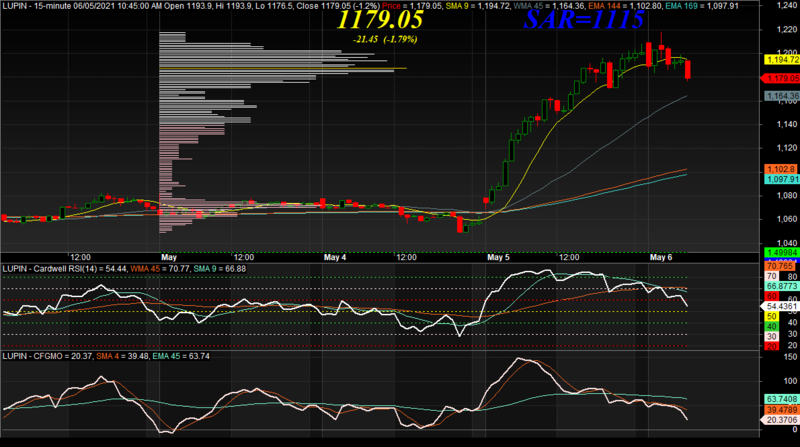Screen dimensions: 800x447
Task: Click the 'LUPIN - Cardwell RSI(14) = 54.44' title
Action: pyautogui.click(x=65, y=269)
